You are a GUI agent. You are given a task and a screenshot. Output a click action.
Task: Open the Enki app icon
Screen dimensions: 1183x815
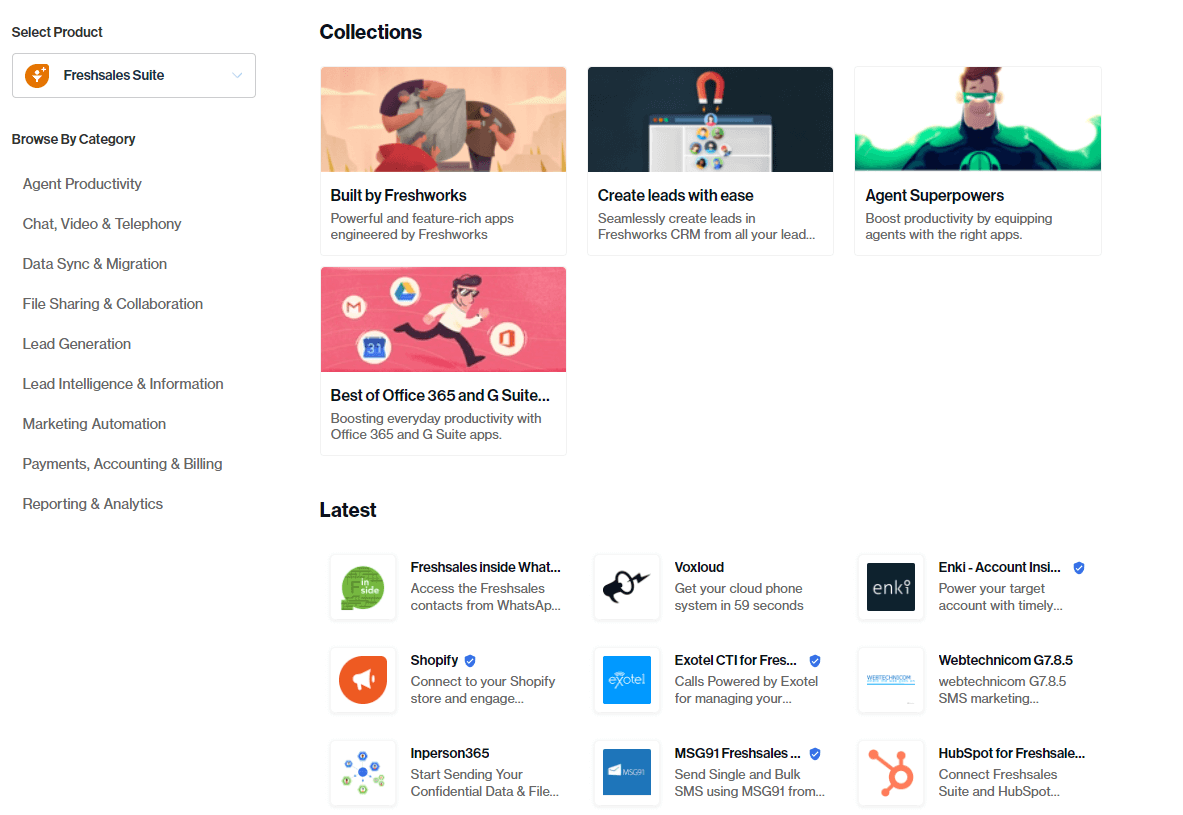891,588
